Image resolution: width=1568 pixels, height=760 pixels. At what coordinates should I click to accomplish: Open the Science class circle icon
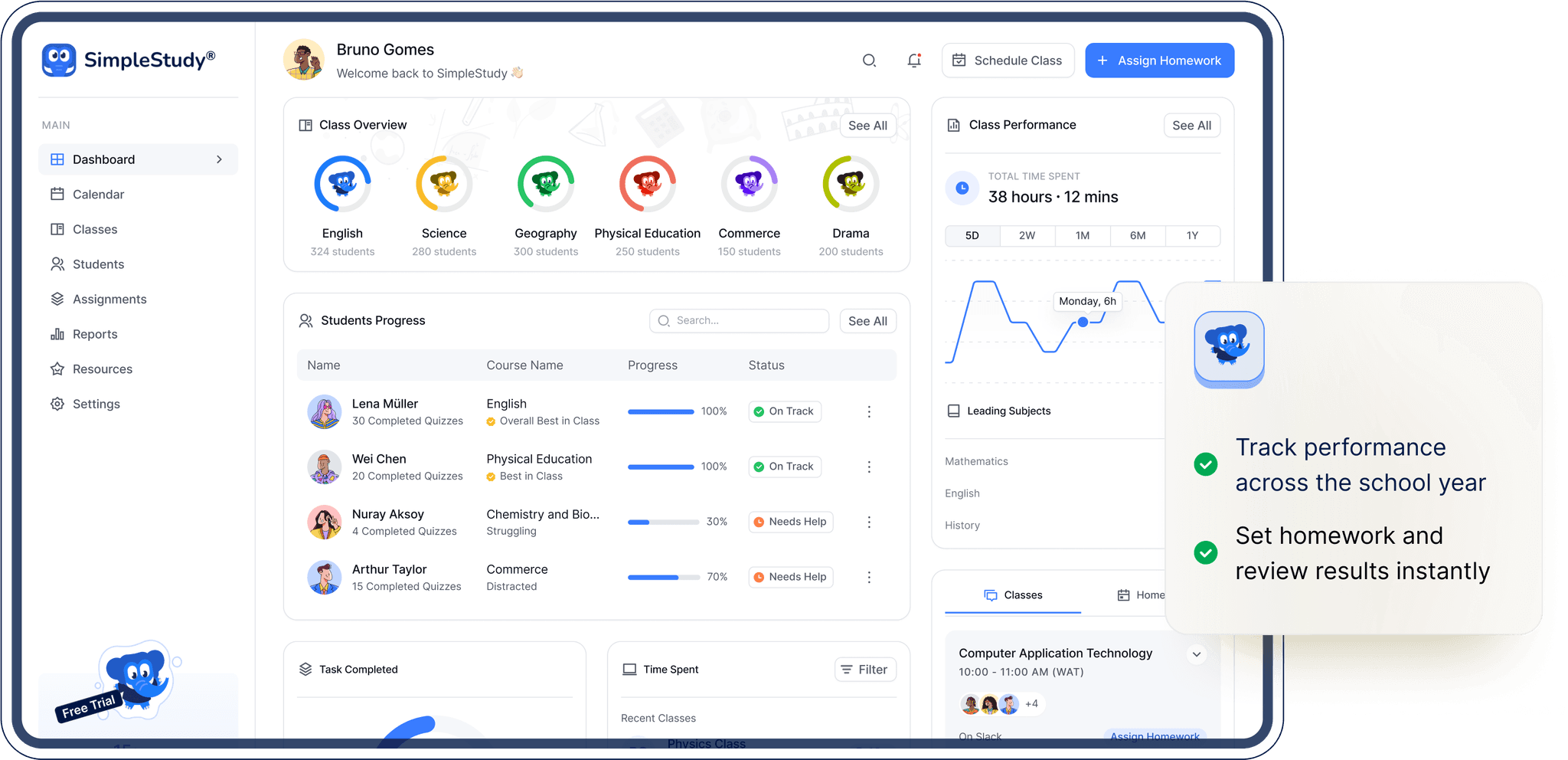pyautogui.click(x=444, y=184)
